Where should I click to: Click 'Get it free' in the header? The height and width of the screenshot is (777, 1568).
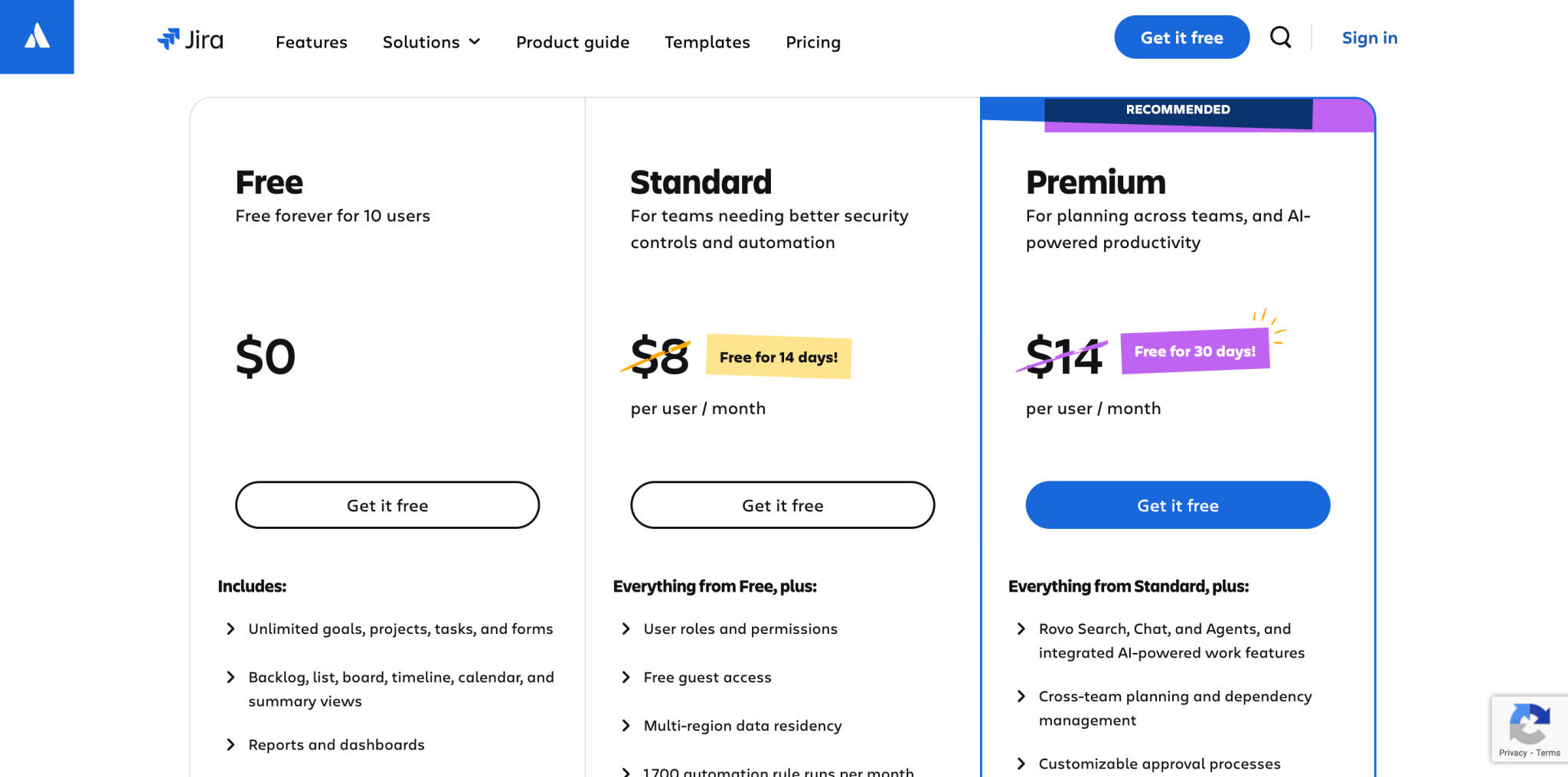coord(1181,37)
